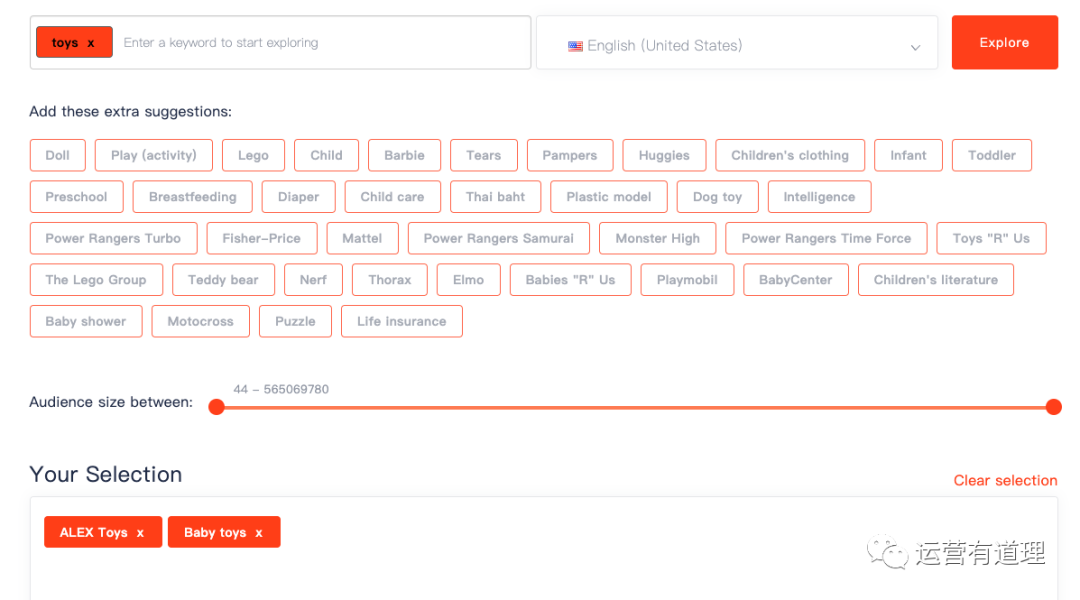Add the Barbie suggestion tag
Image resolution: width=1080 pixels, height=600 pixels.
[x=404, y=156]
